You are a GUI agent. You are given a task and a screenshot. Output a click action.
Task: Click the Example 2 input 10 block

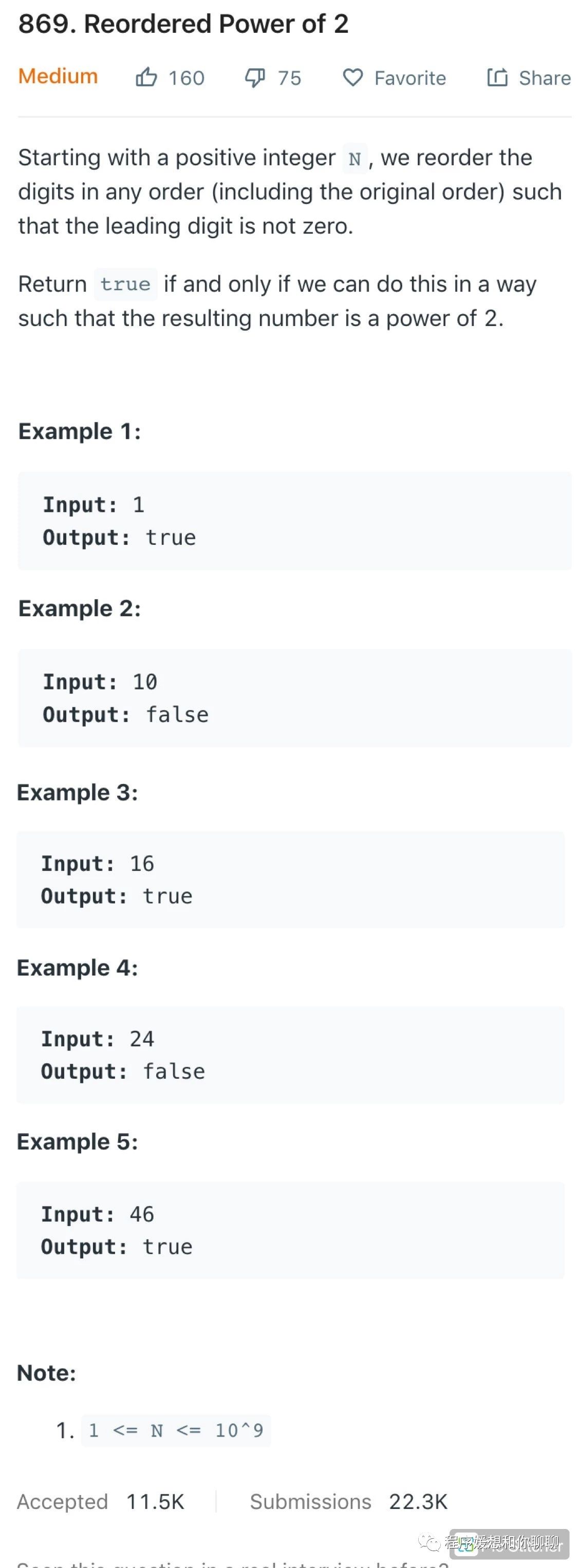pyautogui.click(x=295, y=698)
